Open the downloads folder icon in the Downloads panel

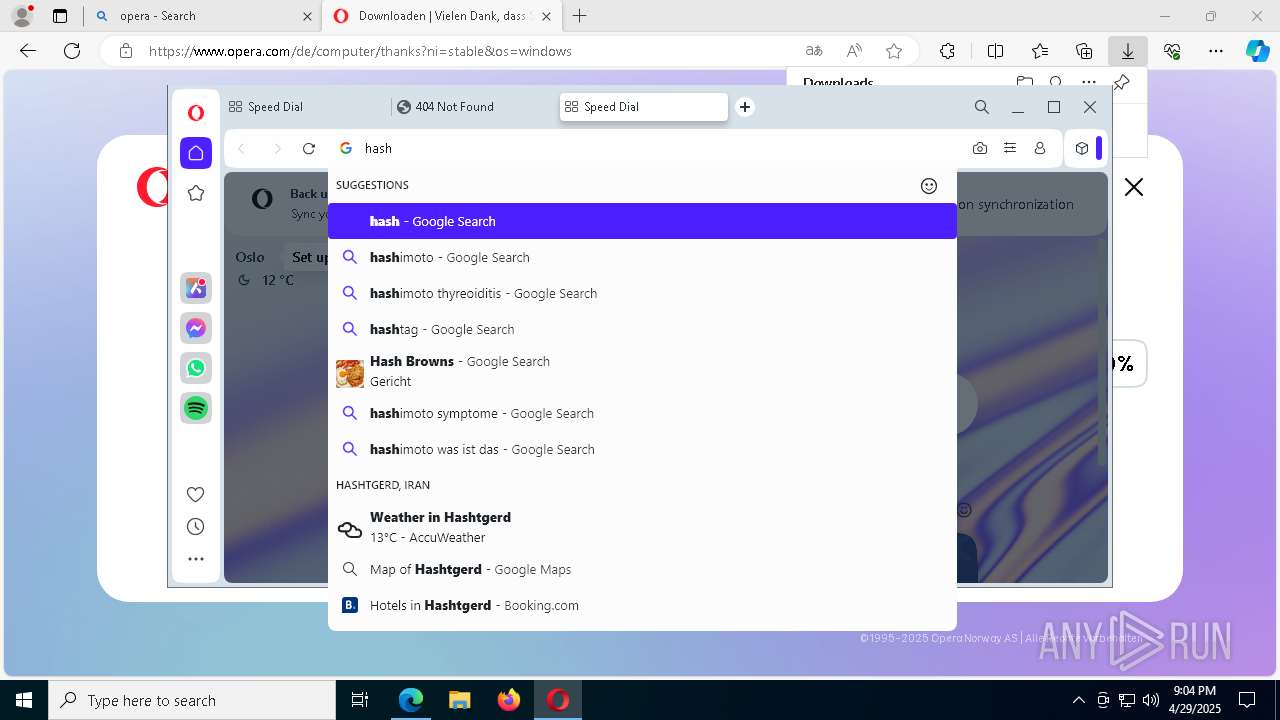[x=1024, y=83]
